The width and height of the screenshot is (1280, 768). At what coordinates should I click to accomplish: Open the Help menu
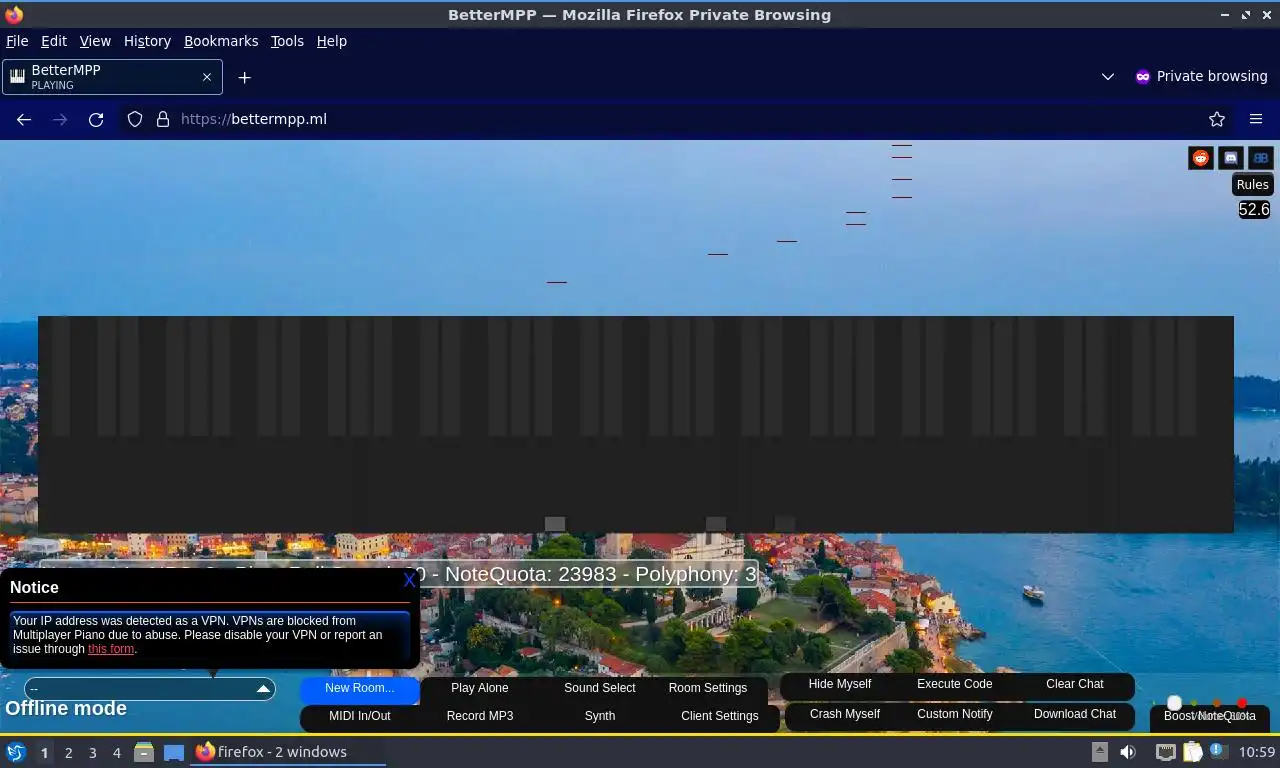(332, 41)
